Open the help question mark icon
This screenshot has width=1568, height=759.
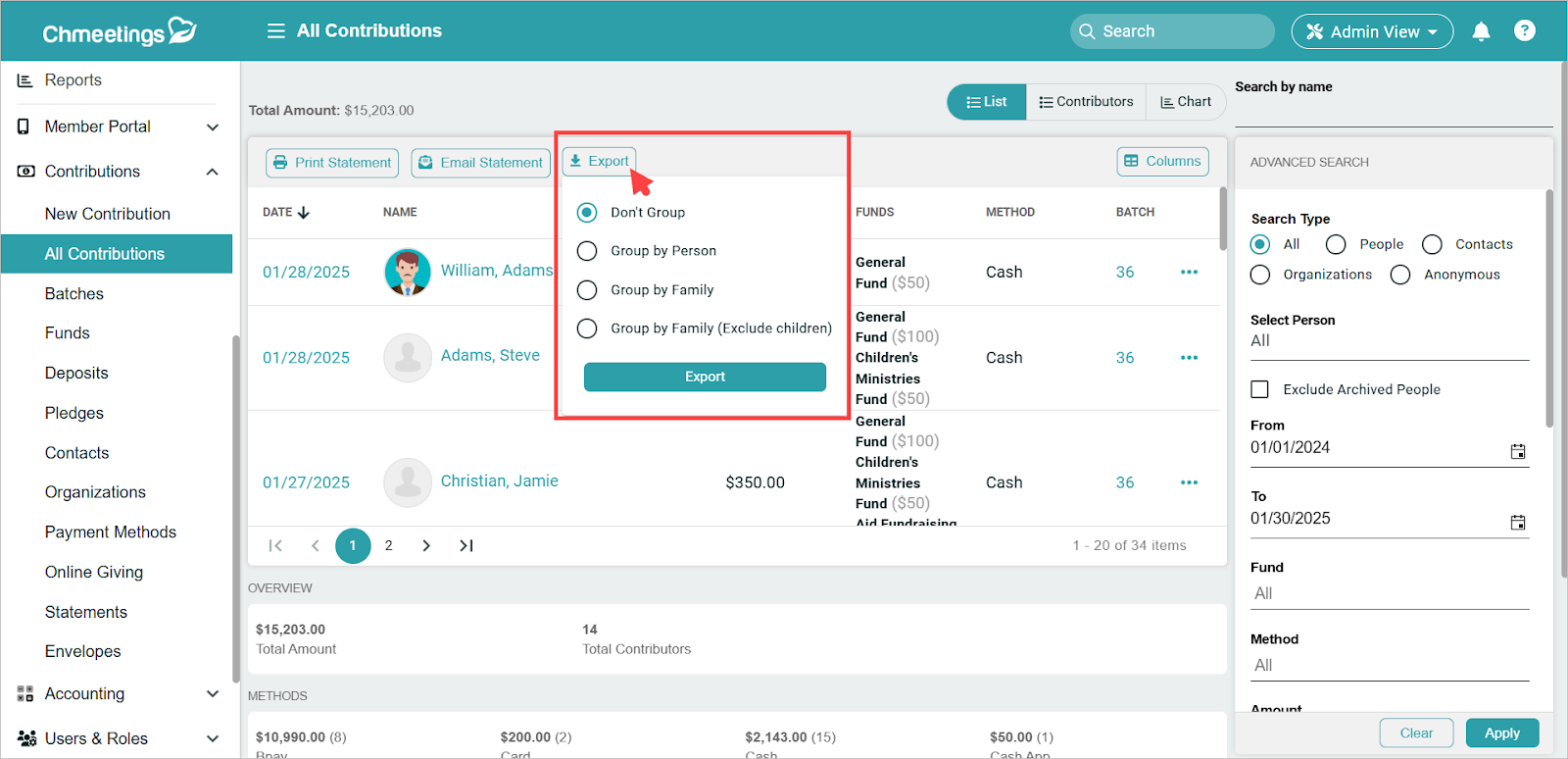(x=1525, y=30)
